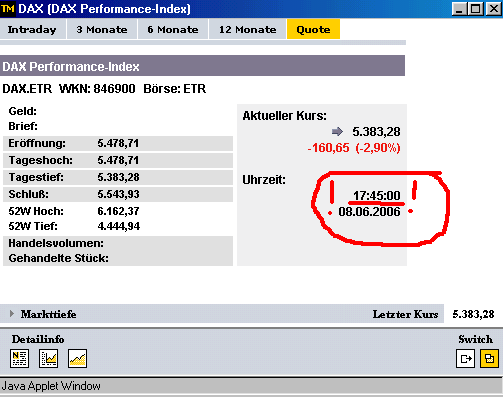Click the 52W Tief value 4.444,94
The height and width of the screenshot is (397, 503).
tap(119, 226)
